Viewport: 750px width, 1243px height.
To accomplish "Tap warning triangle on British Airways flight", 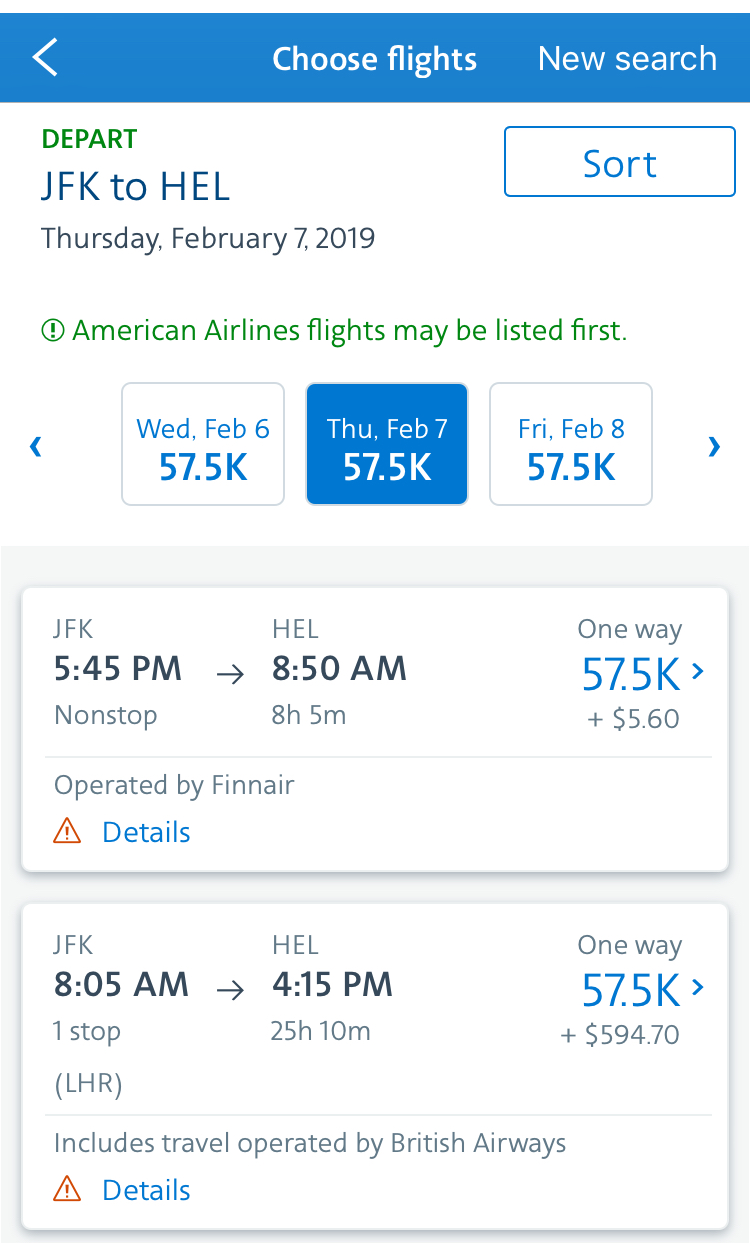I will coord(67,1189).
